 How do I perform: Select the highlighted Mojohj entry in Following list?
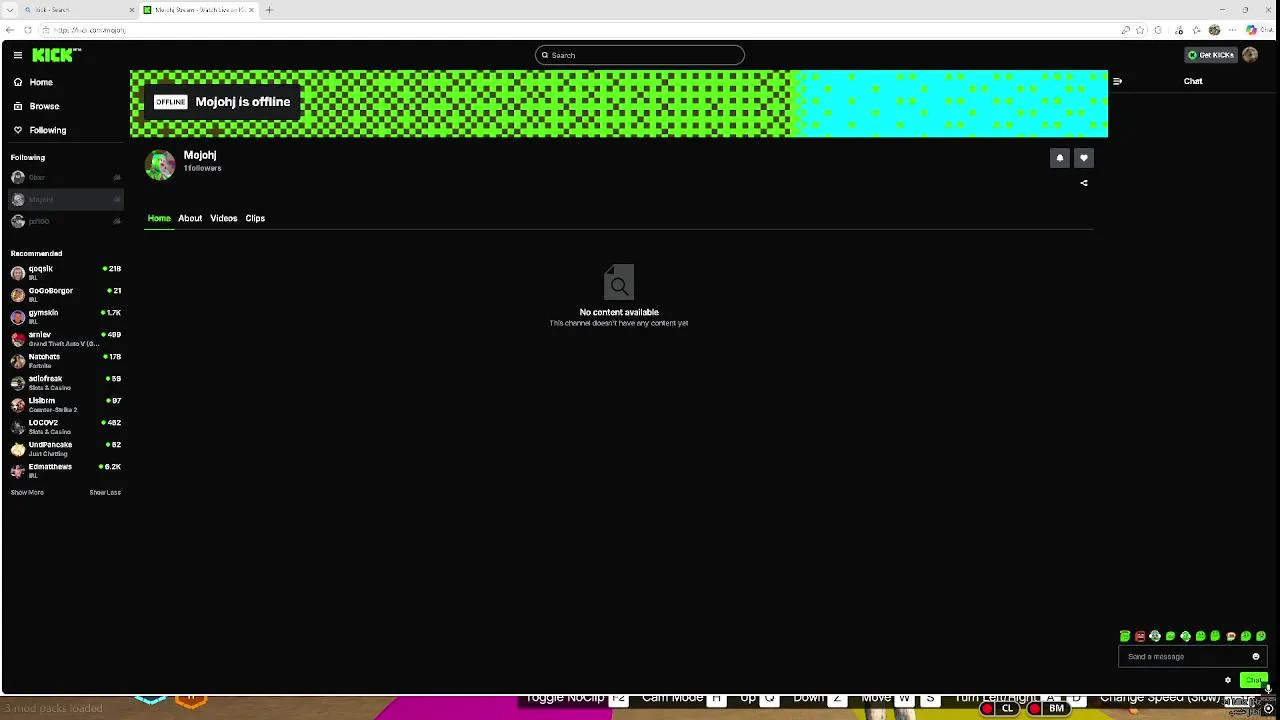(x=66, y=199)
